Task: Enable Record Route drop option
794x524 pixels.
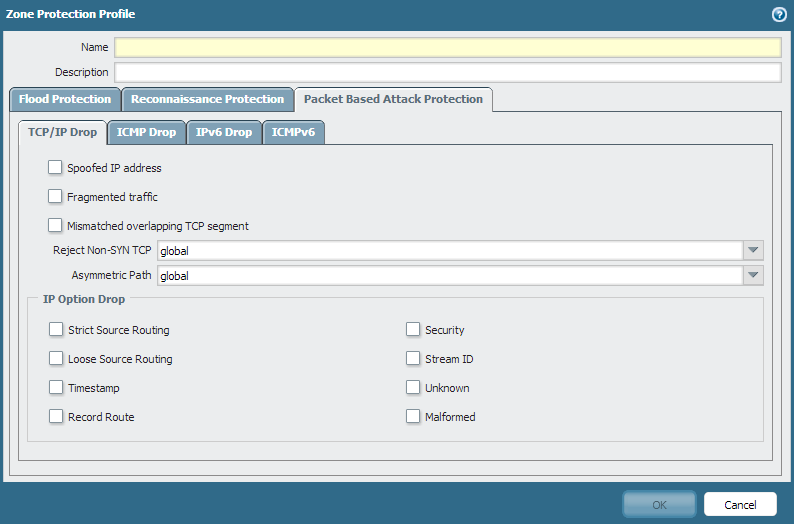Action: (56, 417)
